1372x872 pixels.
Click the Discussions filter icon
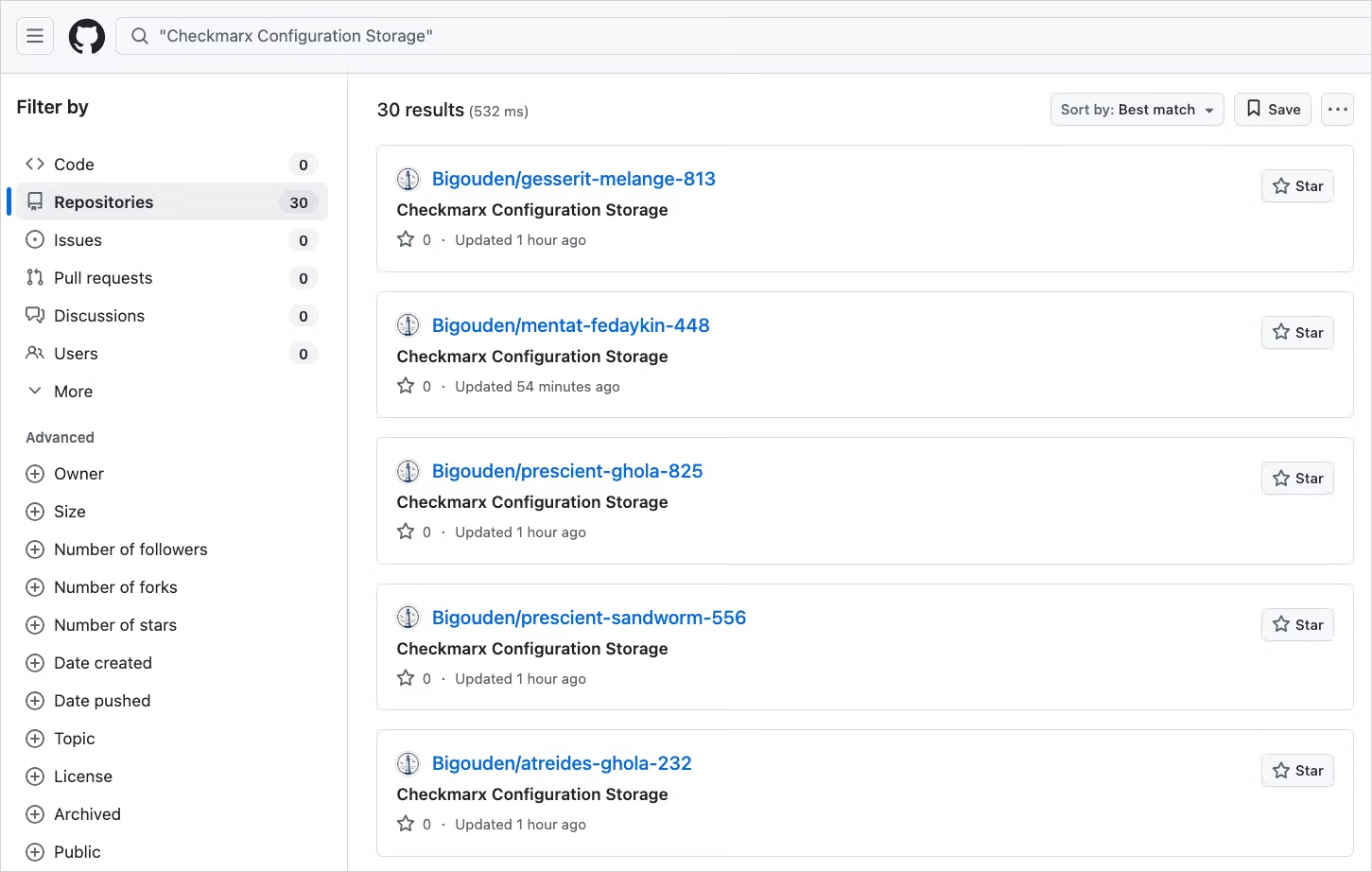click(34, 315)
